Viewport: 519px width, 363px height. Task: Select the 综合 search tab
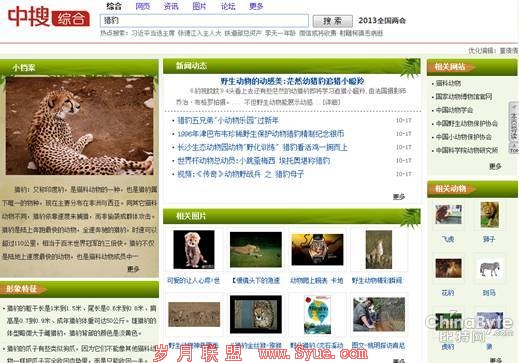[x=114, y=6]
